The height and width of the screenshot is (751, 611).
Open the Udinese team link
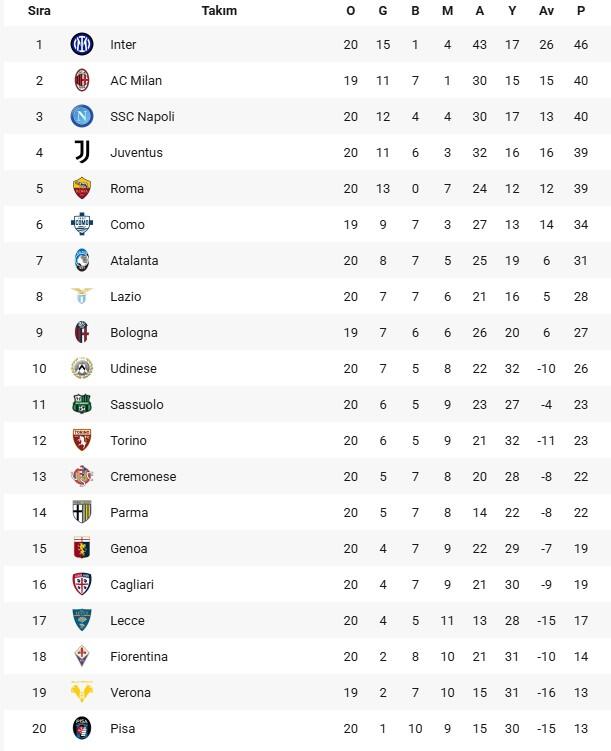tap(133, 368)
